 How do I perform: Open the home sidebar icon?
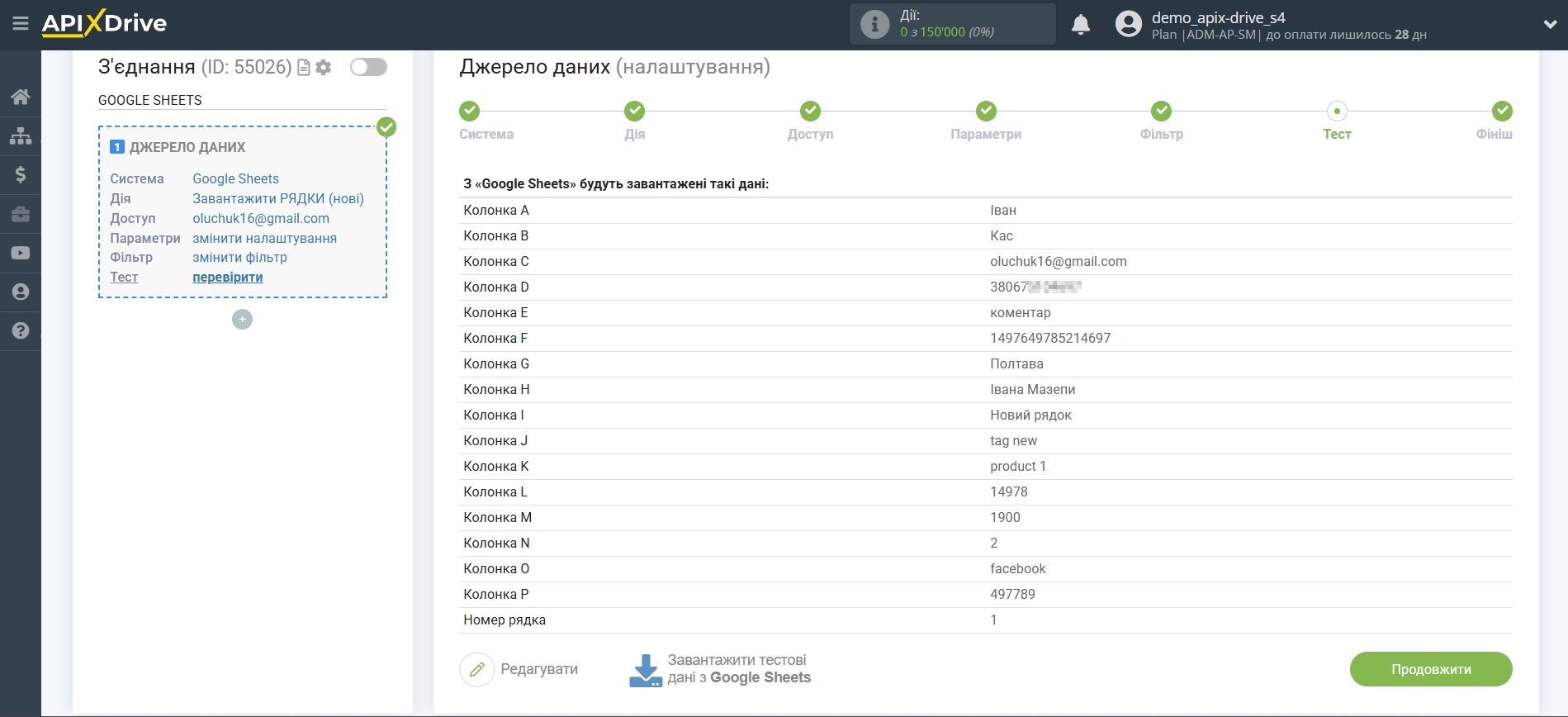(x=21, y=97)
